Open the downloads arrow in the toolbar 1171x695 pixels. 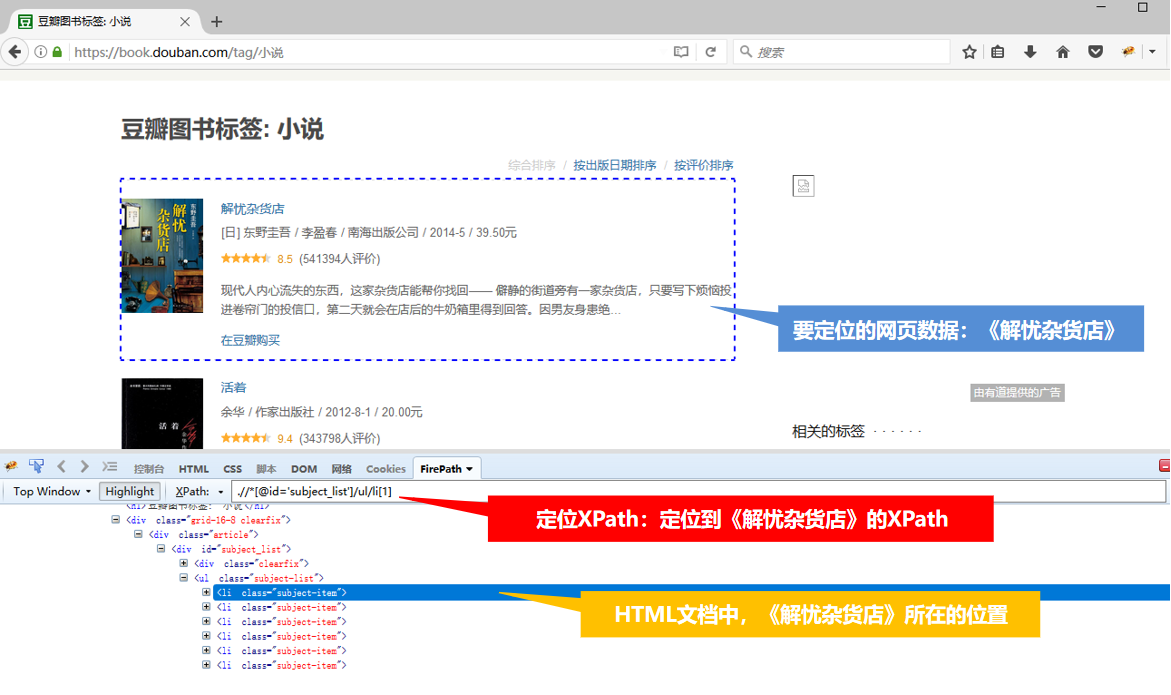pos(1030,52)
